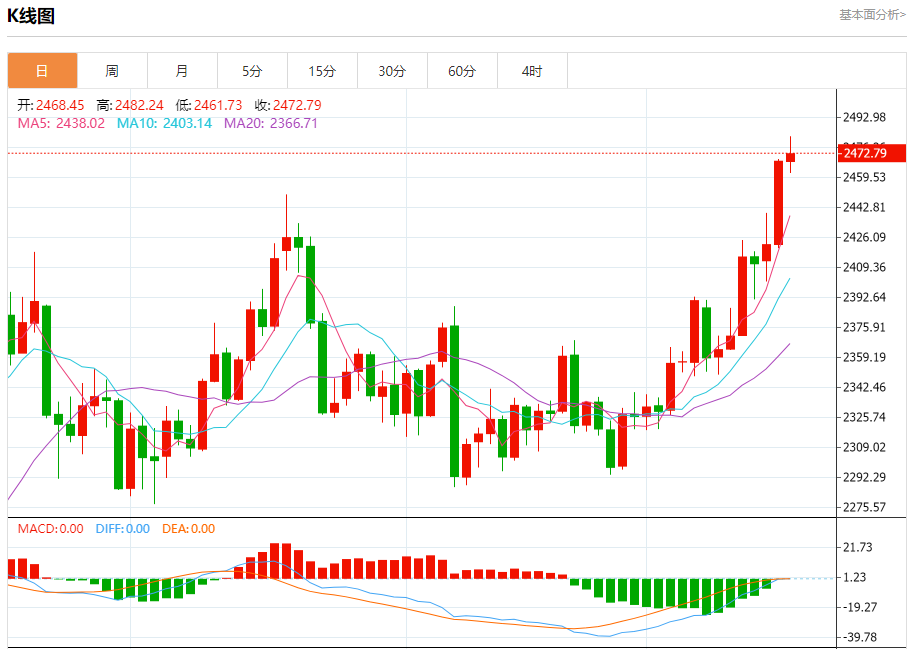Click the 2275.57 price axis label
Viewport: 913px width, 649px height.
click(x=865, y=508)
